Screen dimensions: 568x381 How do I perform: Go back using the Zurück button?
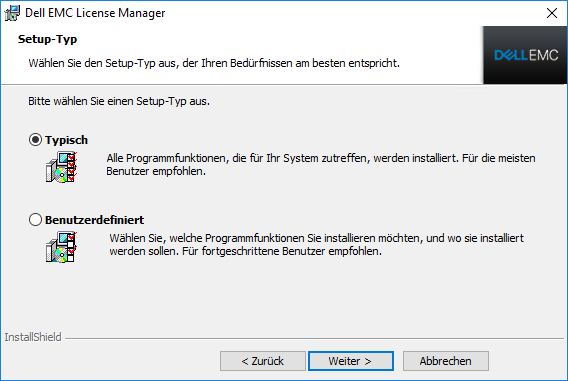[x=263, y=361]
